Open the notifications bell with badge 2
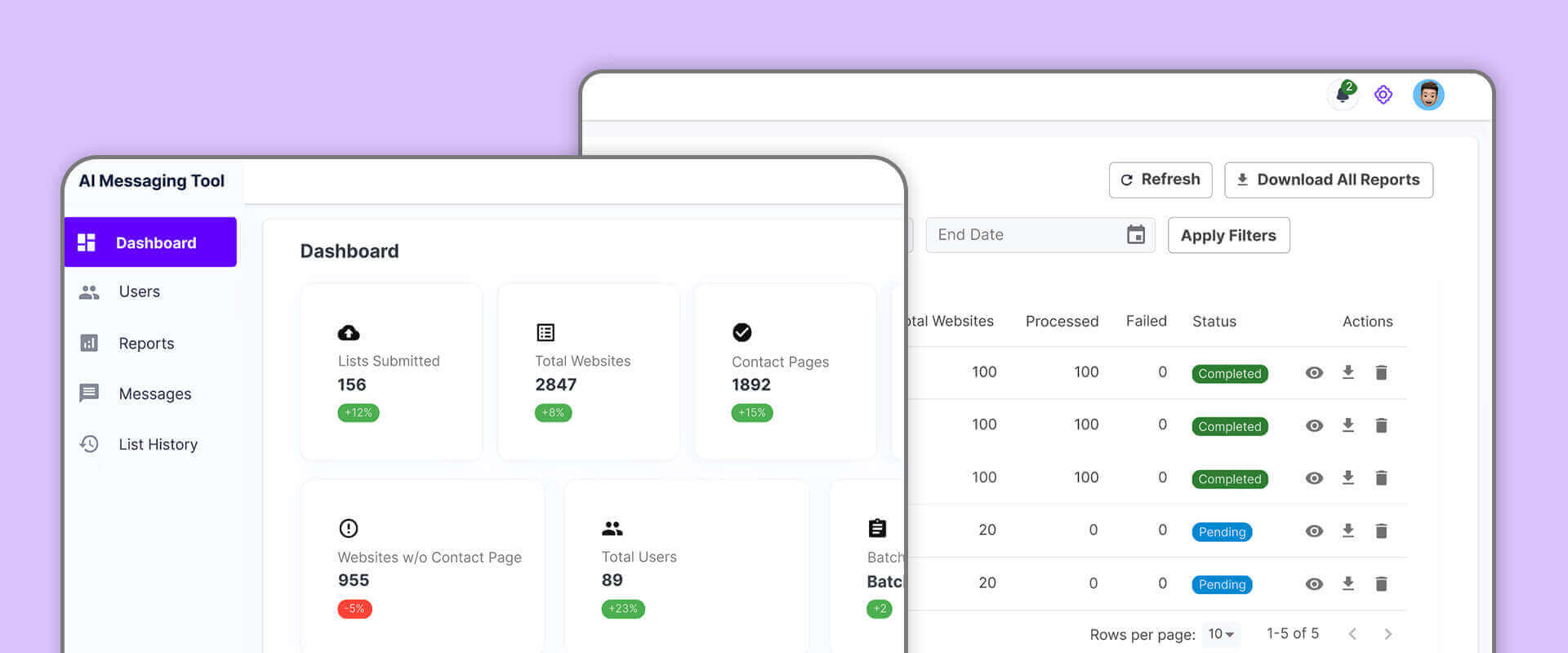This screenshot has height=653, width=1568. pyautogui.click(x=1343, y=95)
